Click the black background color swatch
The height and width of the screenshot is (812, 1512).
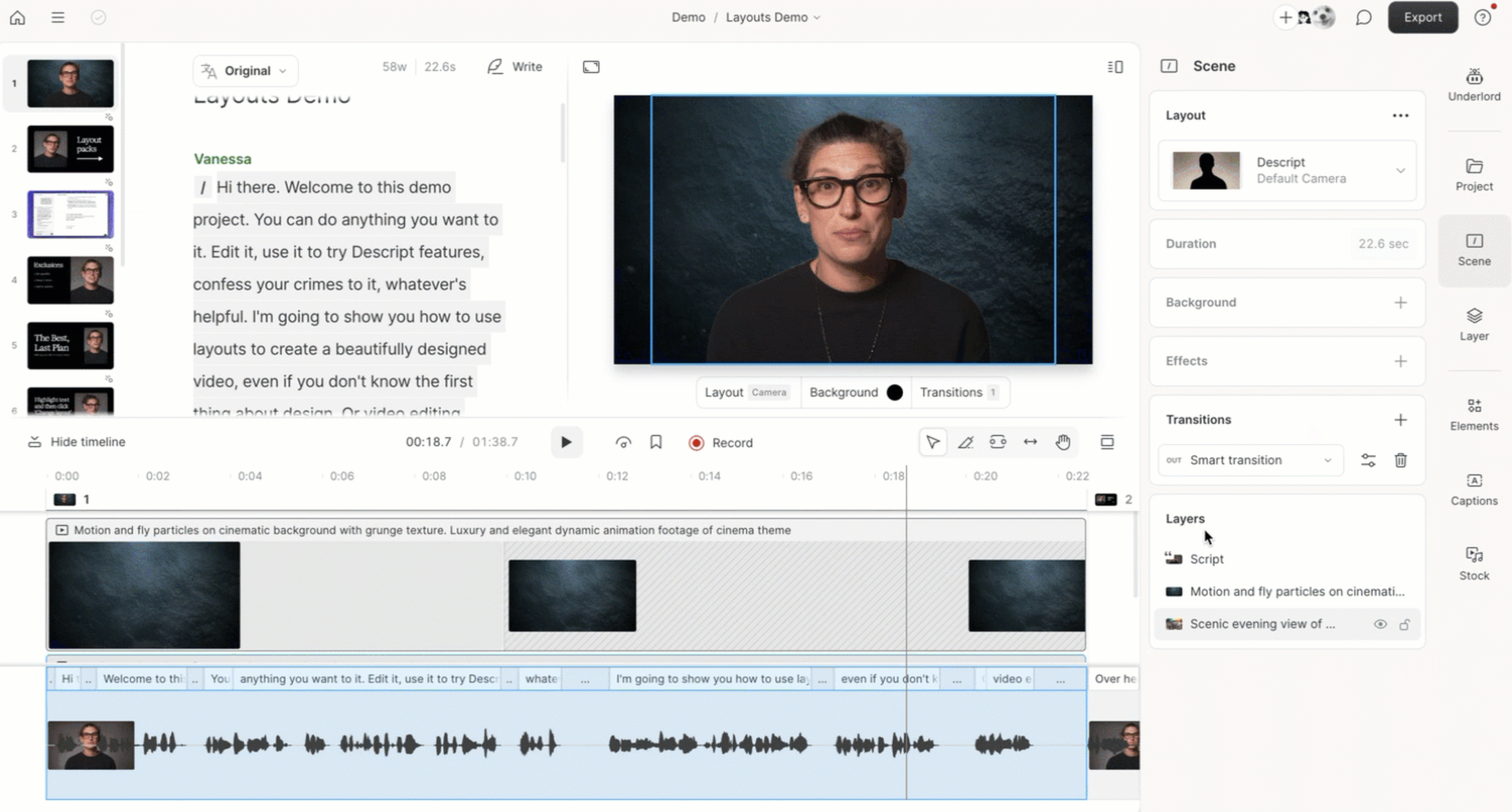pyautogui.click(x=895, y=392)
